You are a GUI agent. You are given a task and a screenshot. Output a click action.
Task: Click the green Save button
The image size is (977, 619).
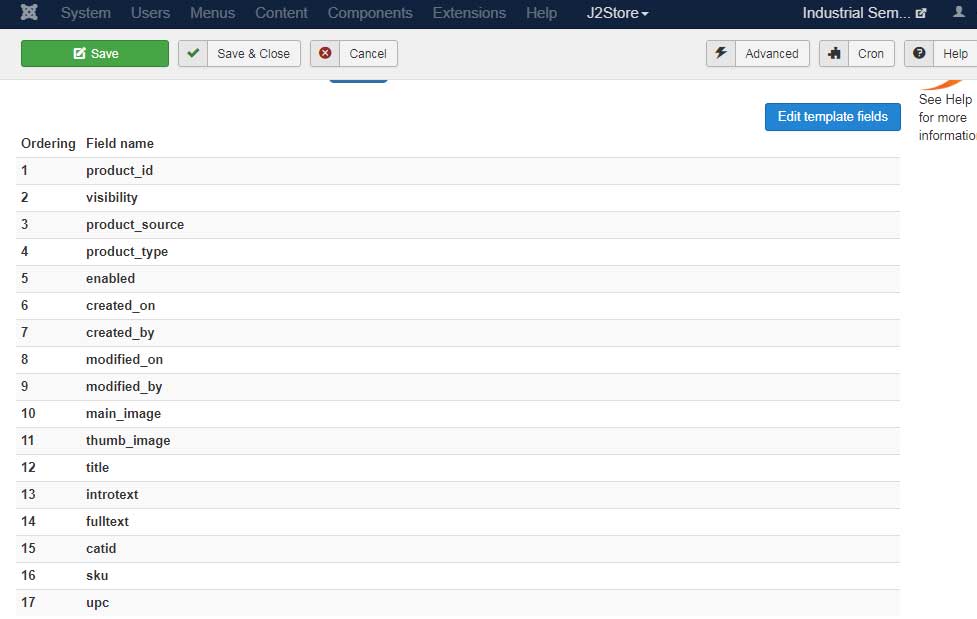point(95,54)
